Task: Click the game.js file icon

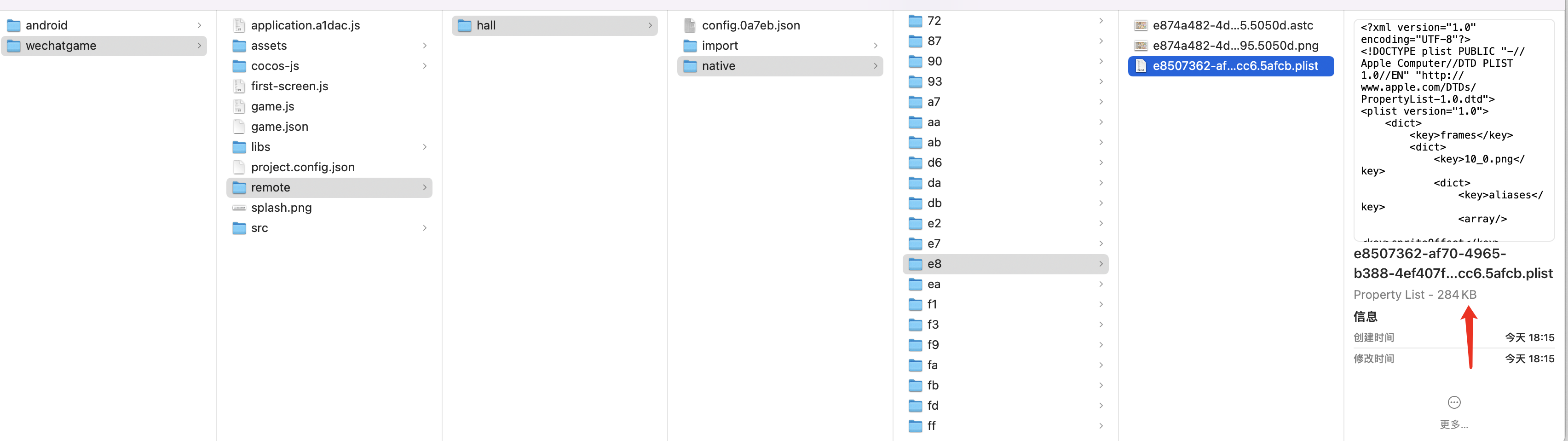Action: (239, 107)
